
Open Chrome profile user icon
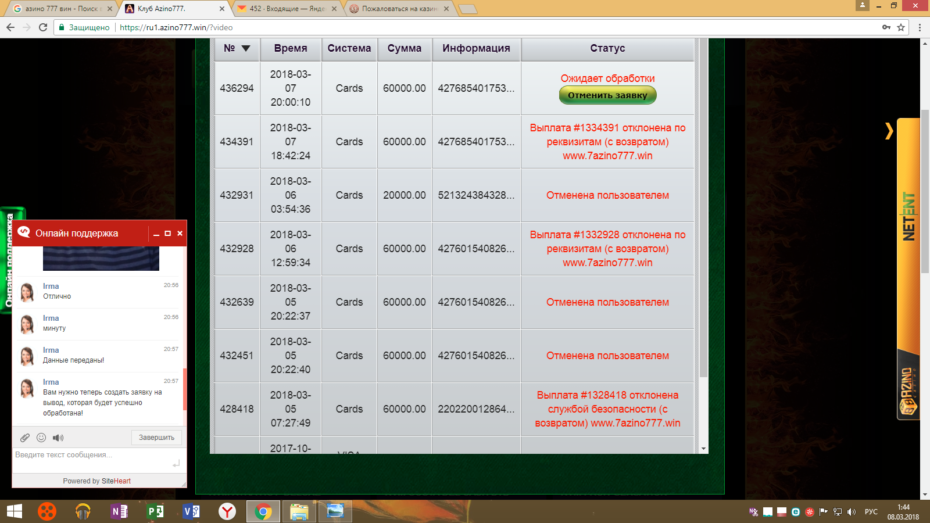(x=862, y=5)
